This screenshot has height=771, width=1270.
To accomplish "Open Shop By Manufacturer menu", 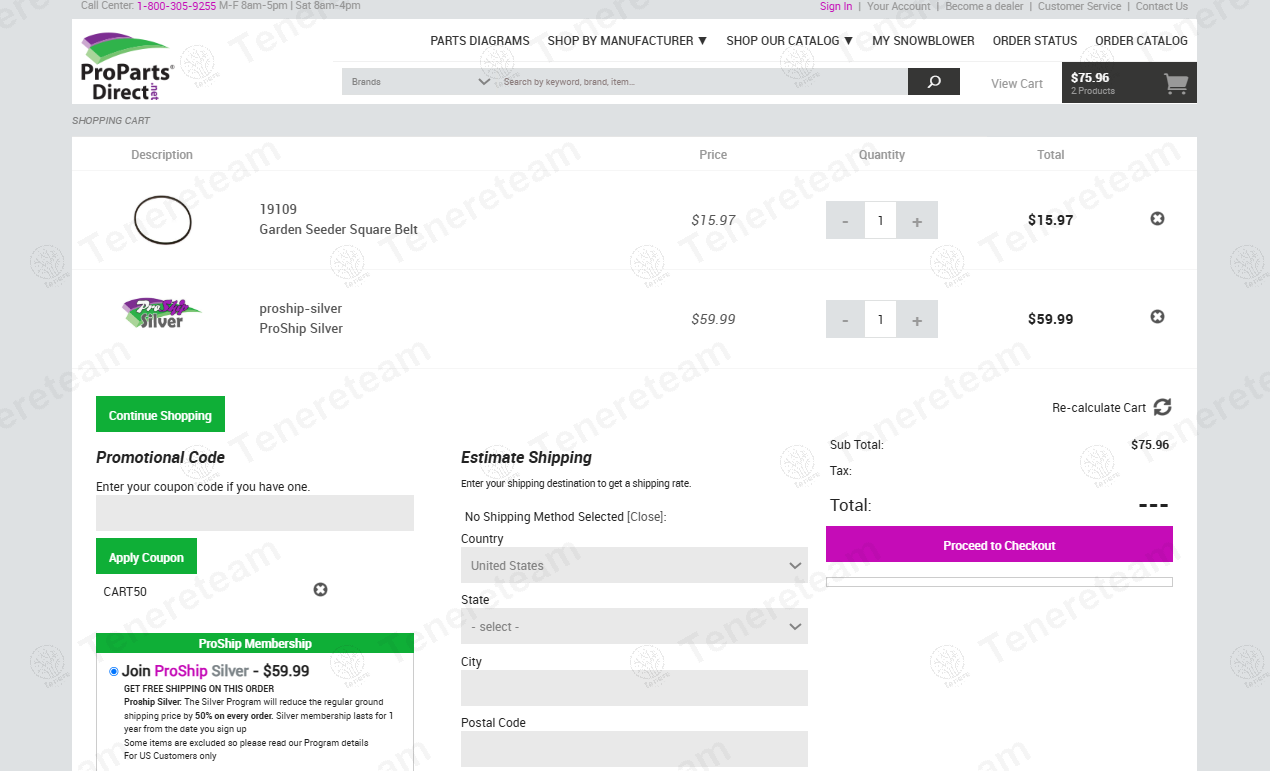I will (x=627, y=41).
